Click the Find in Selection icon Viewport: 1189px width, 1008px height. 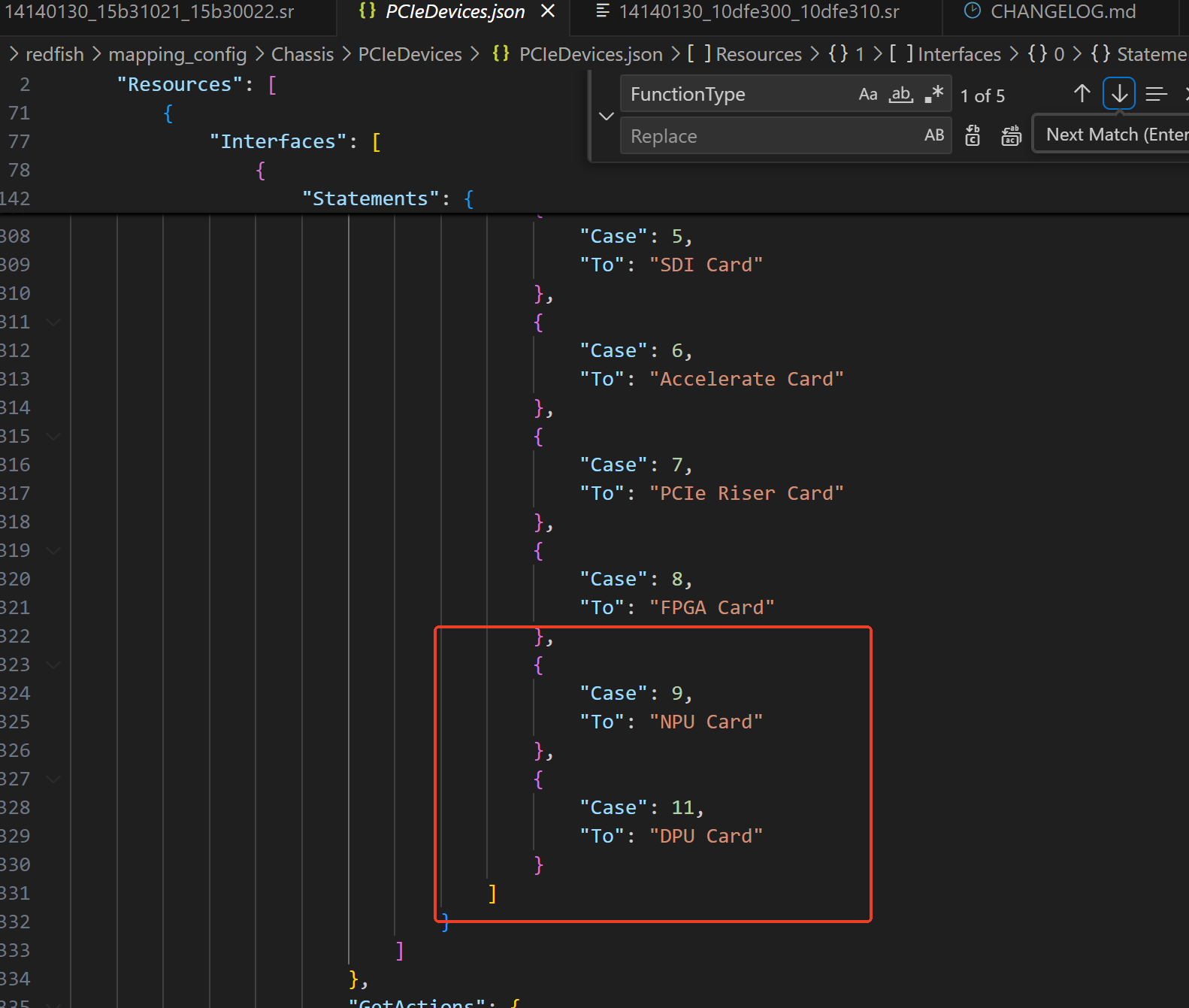click(1156, 94)
